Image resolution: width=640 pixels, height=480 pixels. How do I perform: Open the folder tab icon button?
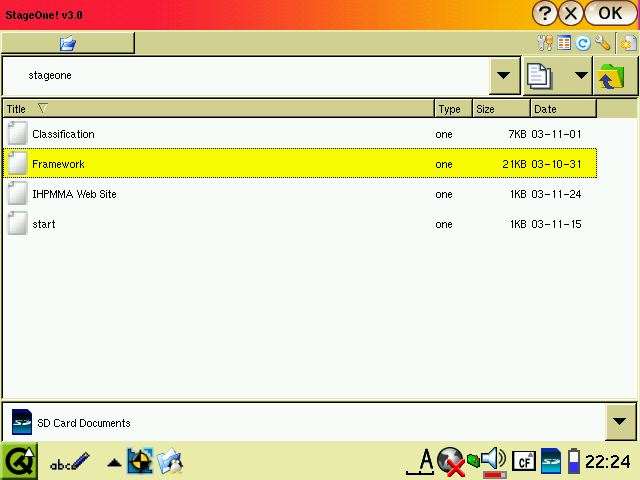click(68, 43)
